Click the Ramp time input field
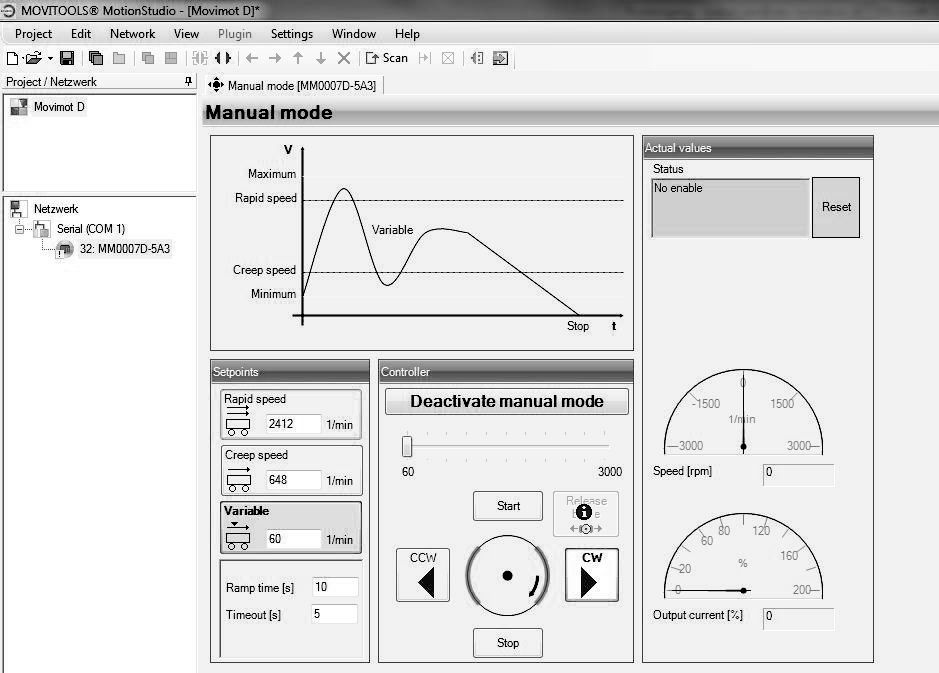 click(335, 587)
